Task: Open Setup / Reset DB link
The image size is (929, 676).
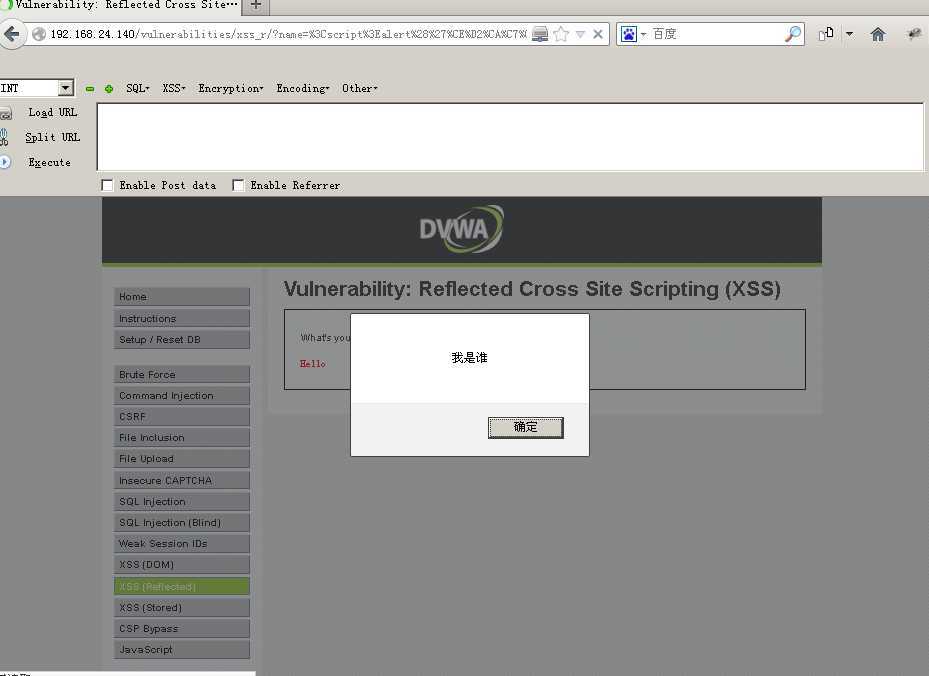Action: click(x=181, y=340)
